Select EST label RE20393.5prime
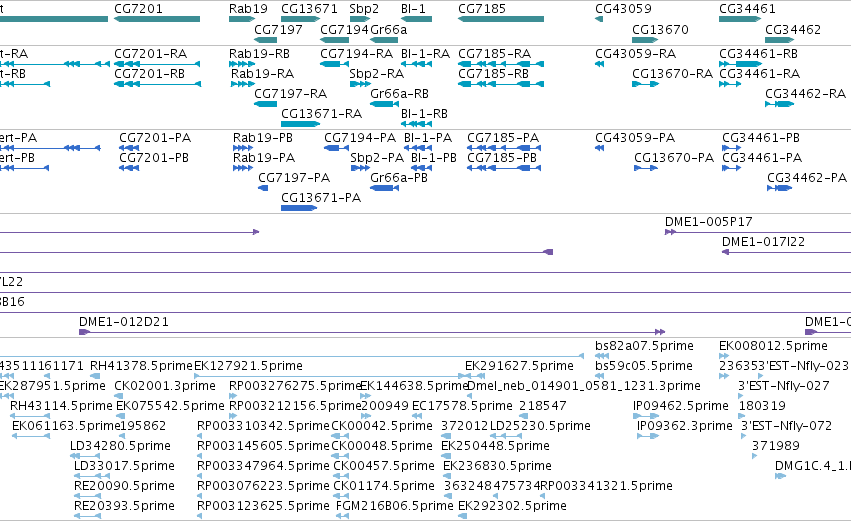Screen dimensions: 851x521 [124, 506]
